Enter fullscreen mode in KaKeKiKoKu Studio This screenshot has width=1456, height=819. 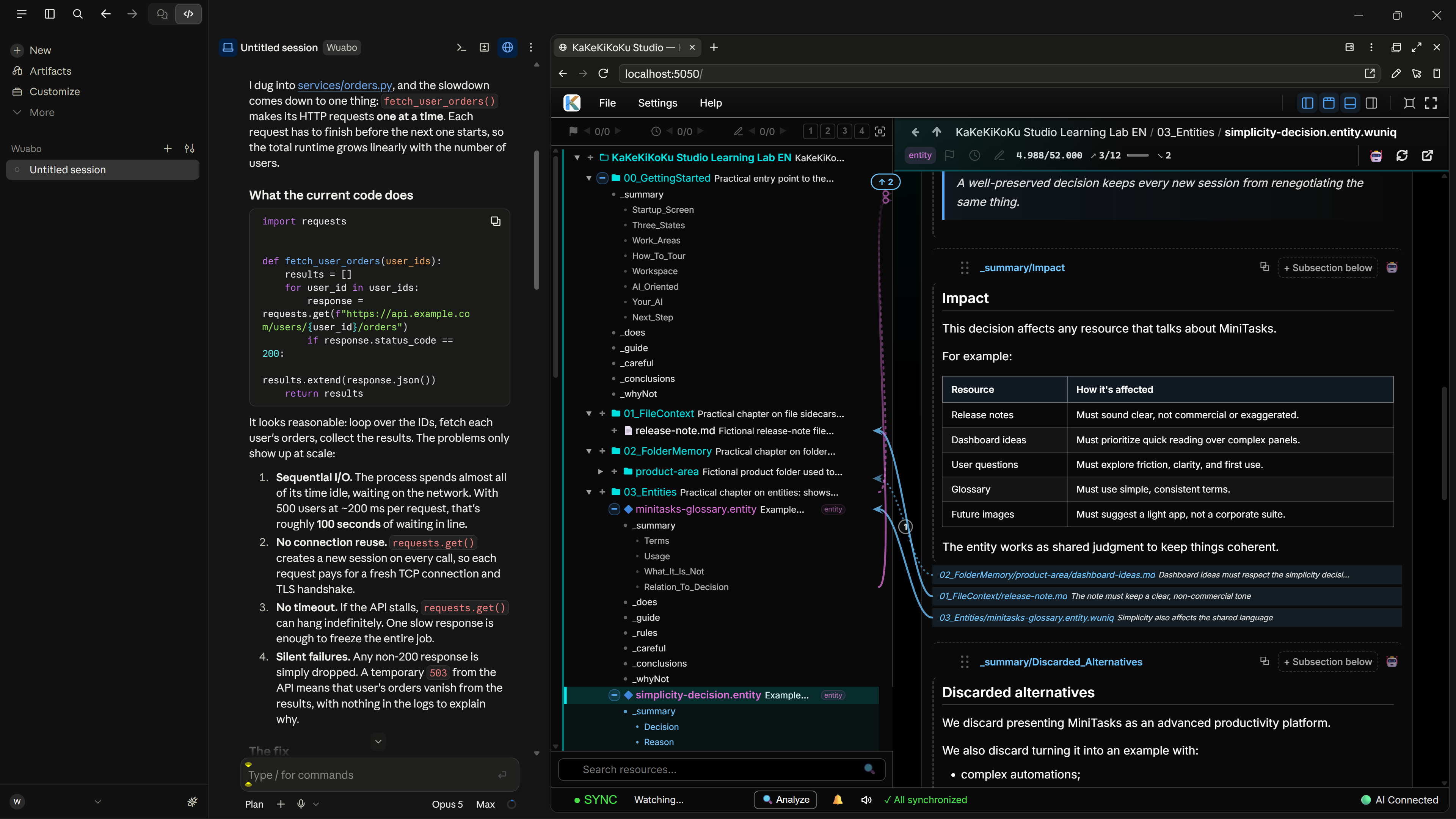click(x=1431, y=103)
